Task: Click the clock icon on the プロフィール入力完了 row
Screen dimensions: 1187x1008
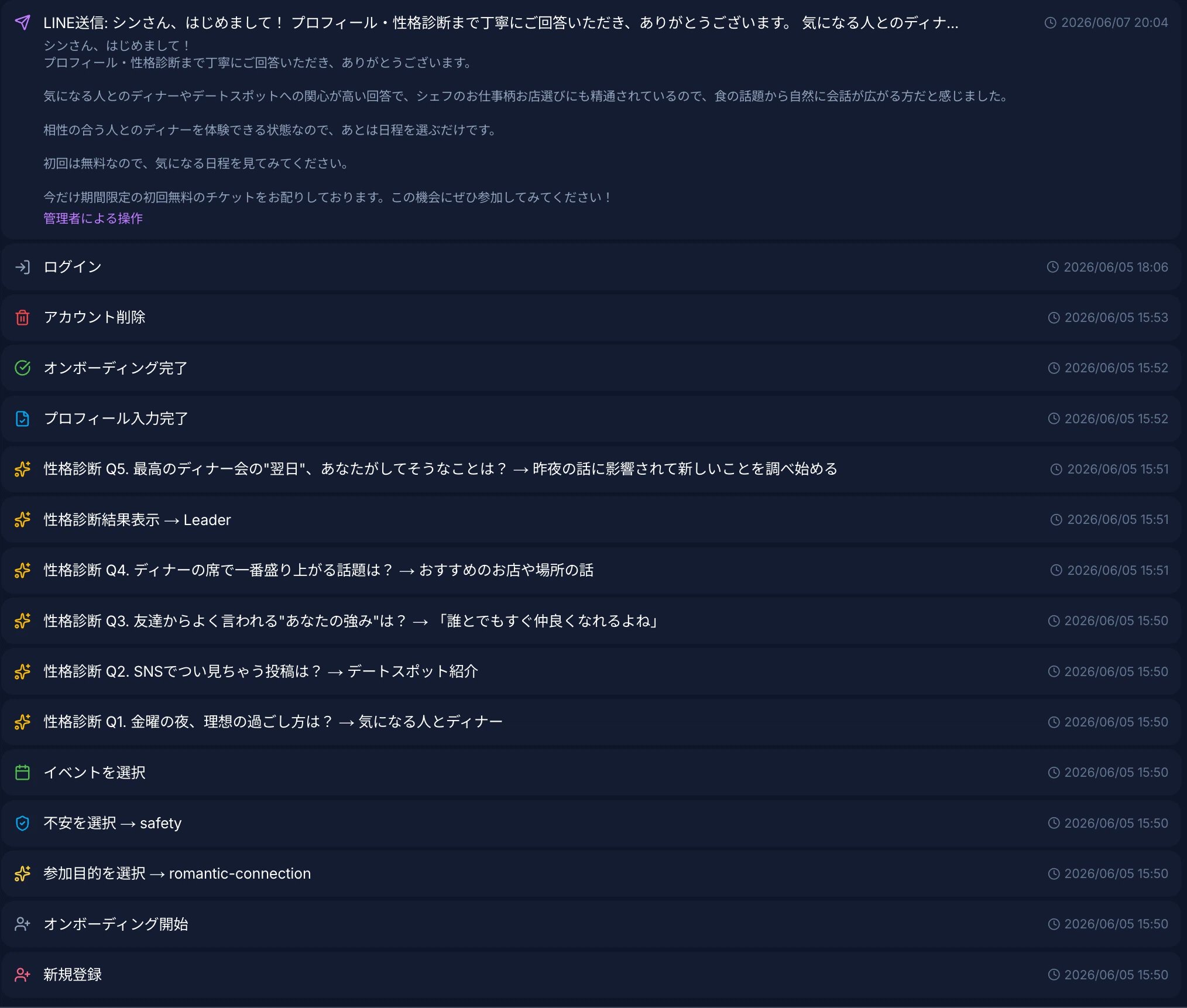Action: 1054,419
